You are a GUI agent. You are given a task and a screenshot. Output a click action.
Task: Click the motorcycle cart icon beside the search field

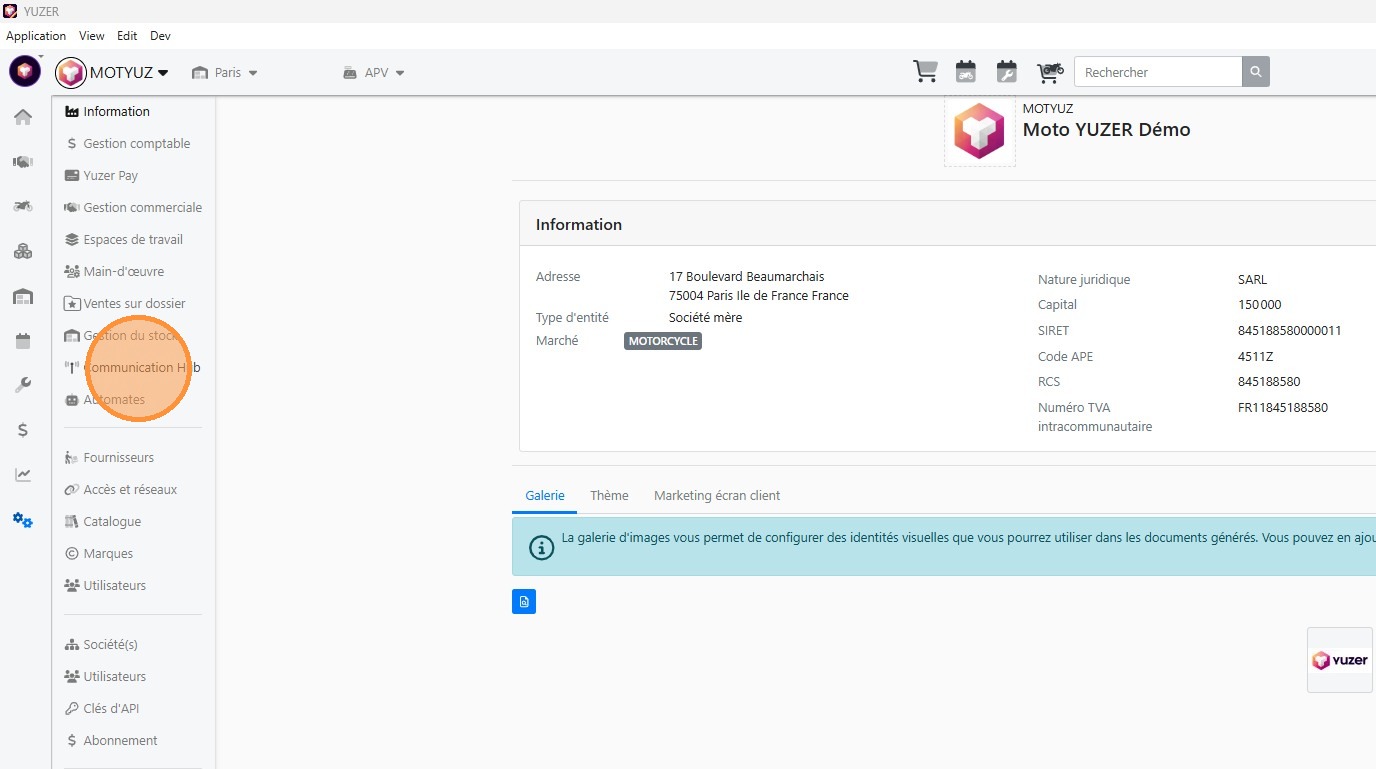1050,72
